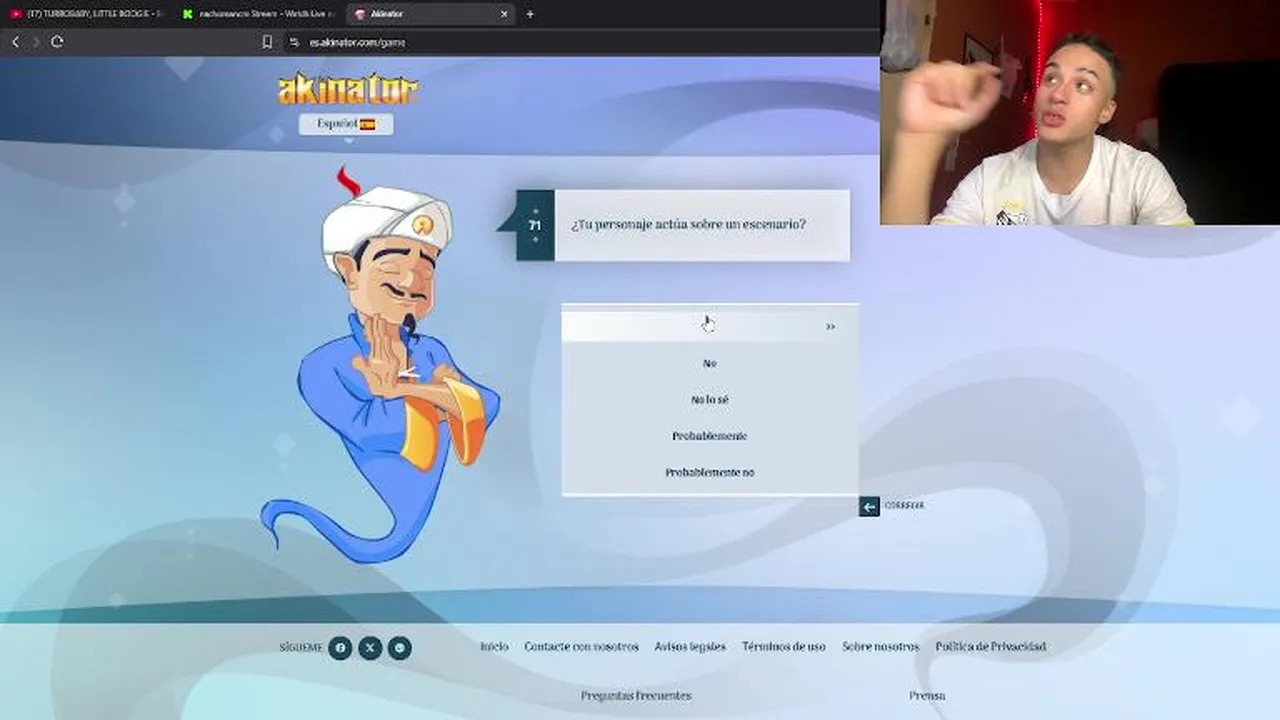Open 'Política de Privacidad' link
The image size is (1280, 720).
[x=991, y=647]
